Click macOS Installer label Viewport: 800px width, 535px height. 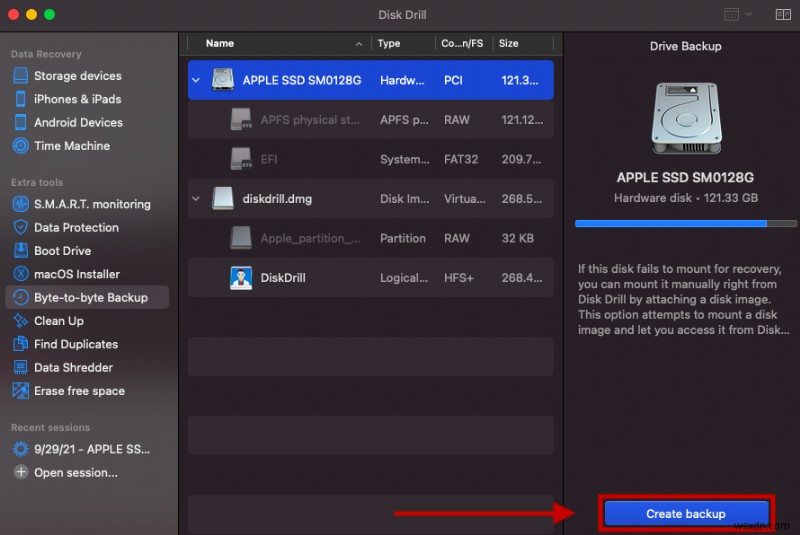pyautogui.click(x=77, y=274)
